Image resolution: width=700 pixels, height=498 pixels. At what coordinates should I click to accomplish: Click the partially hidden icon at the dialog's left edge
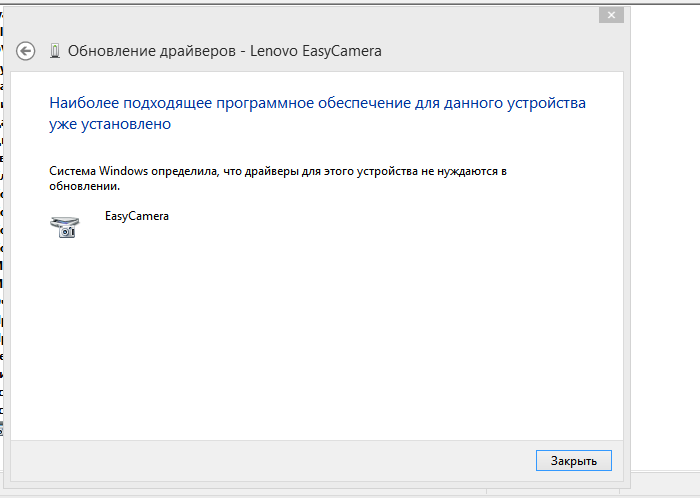tap(1, 429)
